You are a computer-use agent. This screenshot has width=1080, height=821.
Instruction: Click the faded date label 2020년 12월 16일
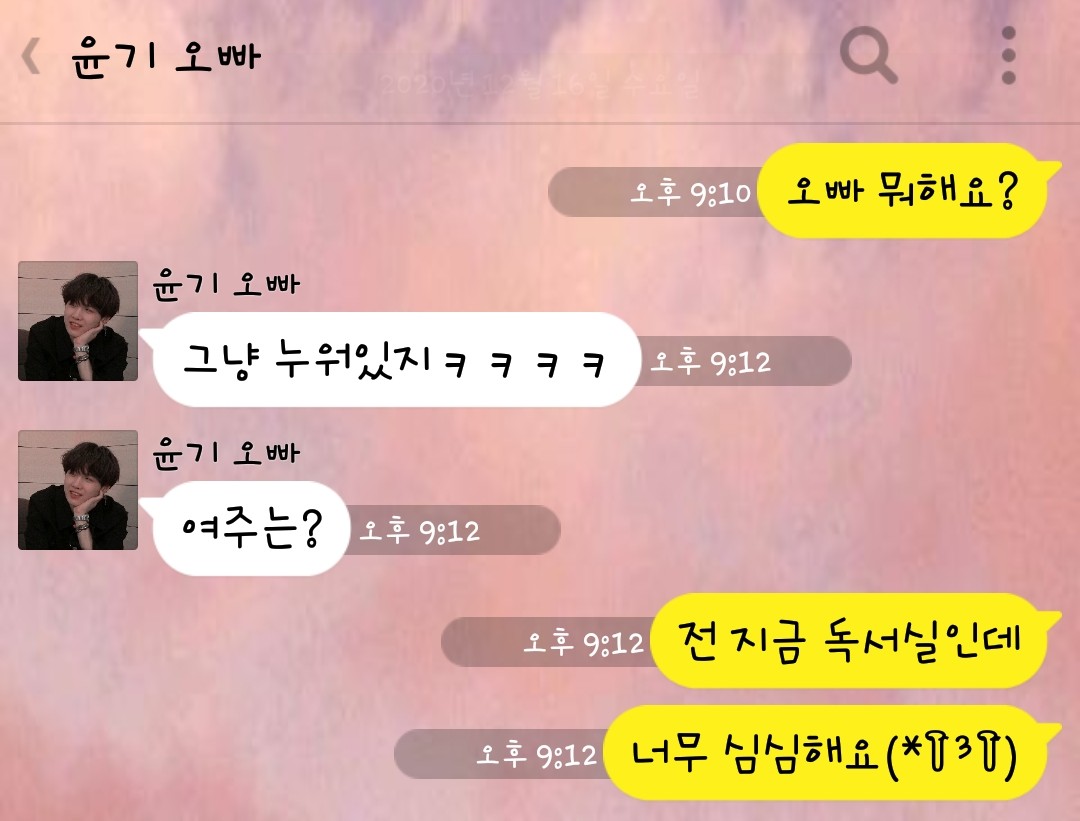(539, 85)
